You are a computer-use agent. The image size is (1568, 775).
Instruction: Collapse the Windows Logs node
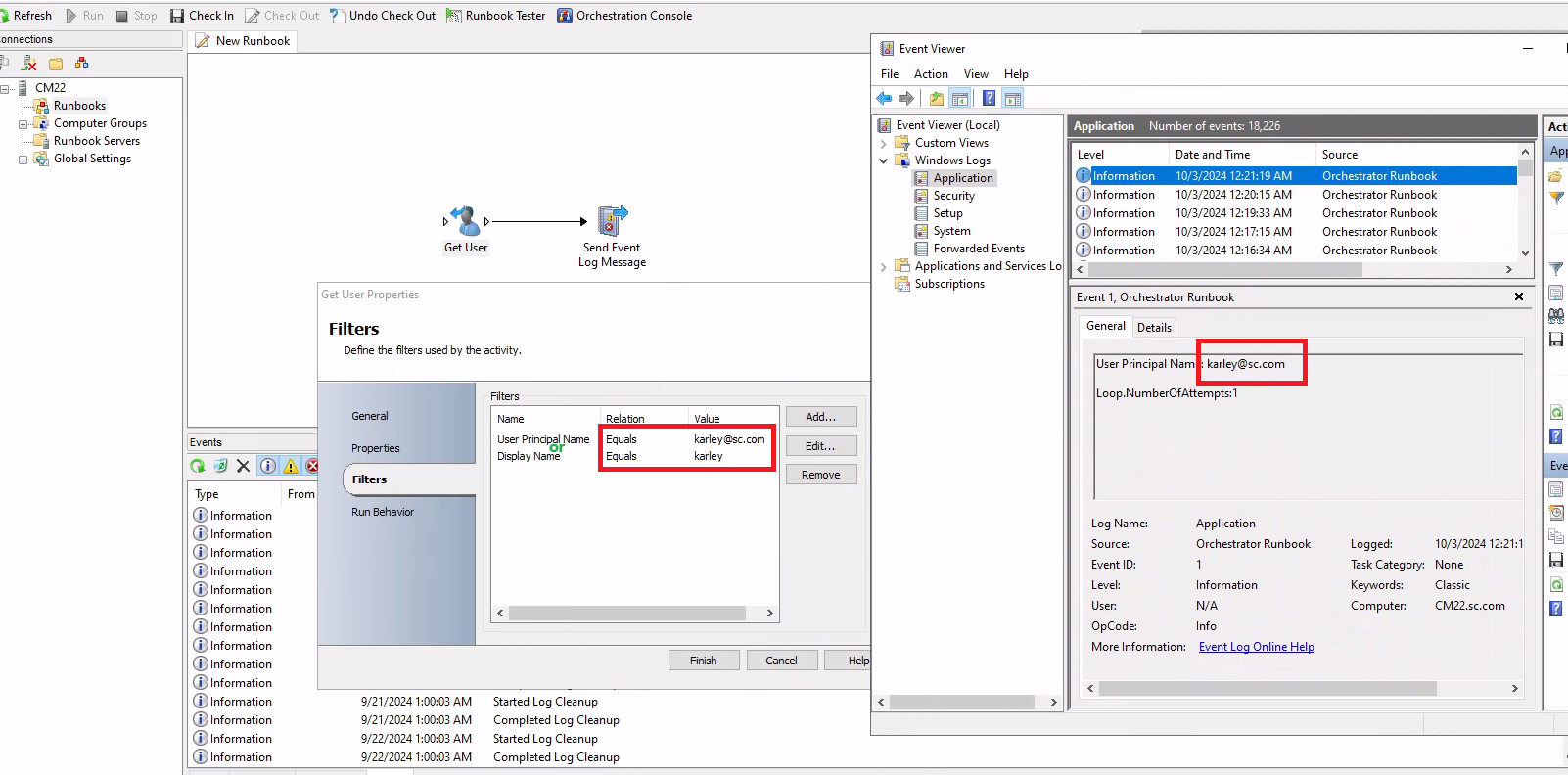click(x=883, y=160)
